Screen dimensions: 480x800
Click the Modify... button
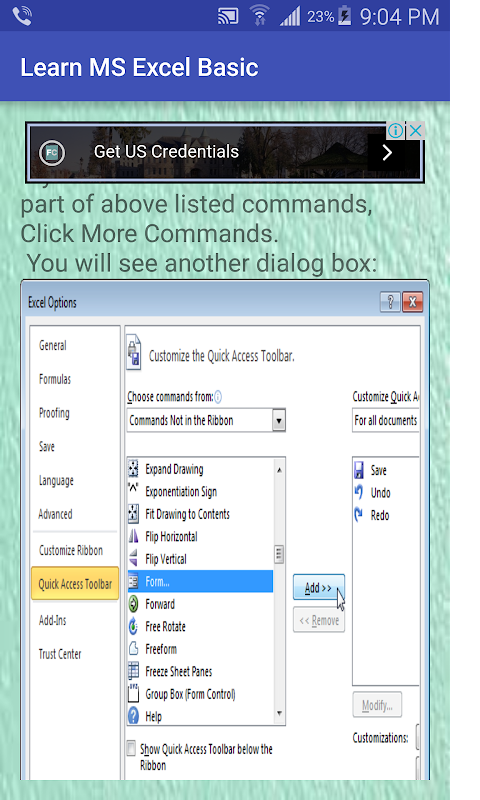click(377, 705)
